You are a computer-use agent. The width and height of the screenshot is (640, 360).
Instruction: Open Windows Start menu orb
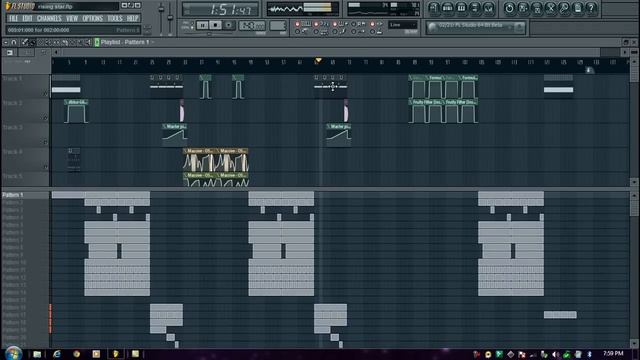coord(13,353)
